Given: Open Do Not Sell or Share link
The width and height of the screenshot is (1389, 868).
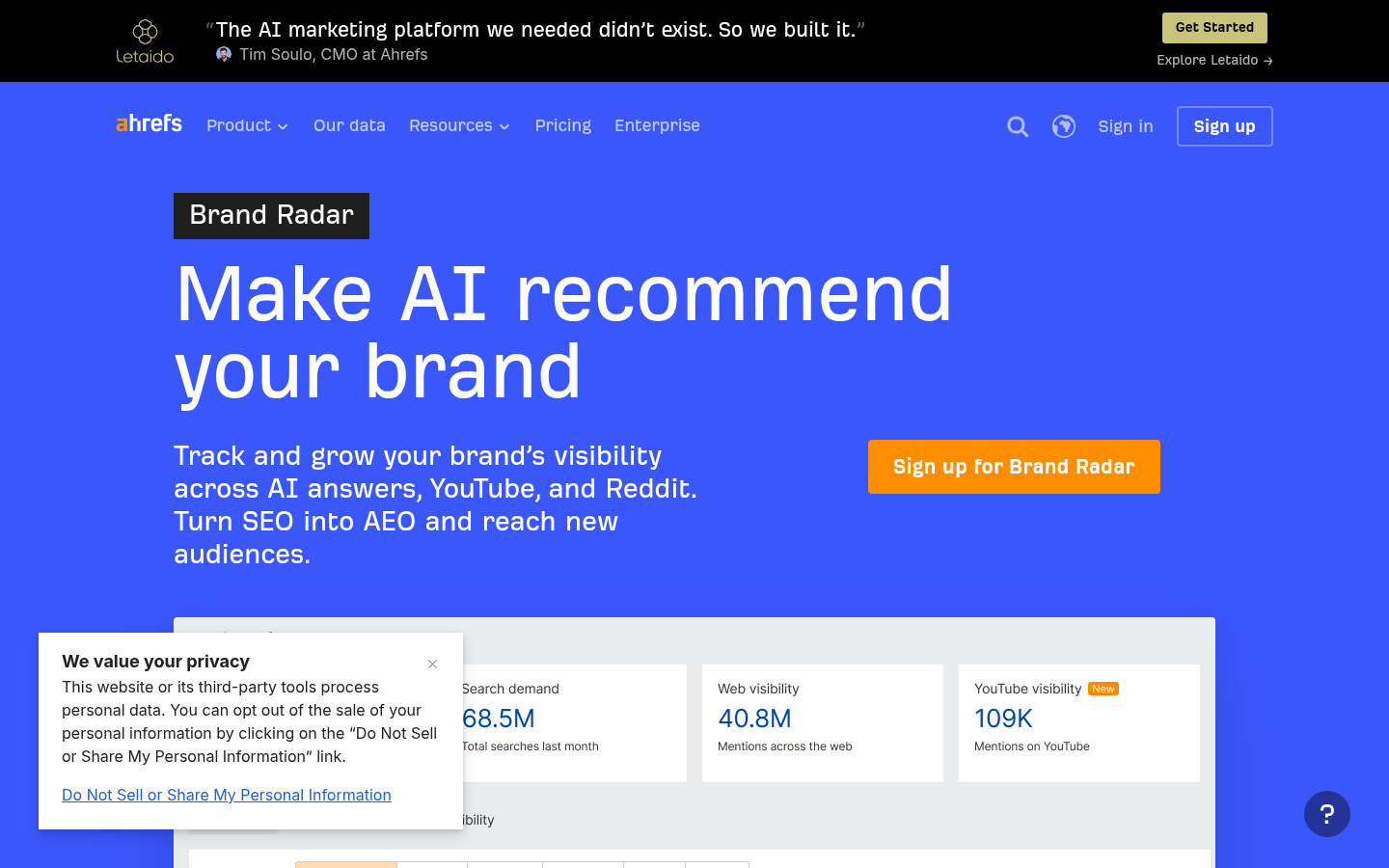Looking at the screenshot, I should click(227, 795).
